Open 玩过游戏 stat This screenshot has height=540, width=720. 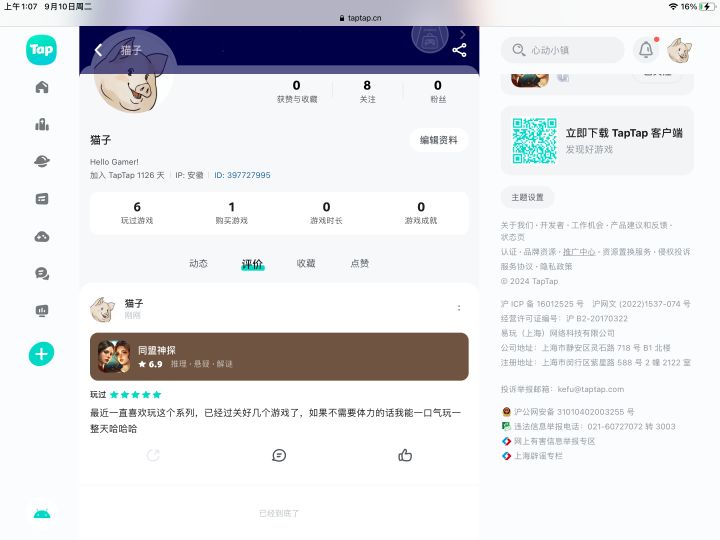coord(137,213)
